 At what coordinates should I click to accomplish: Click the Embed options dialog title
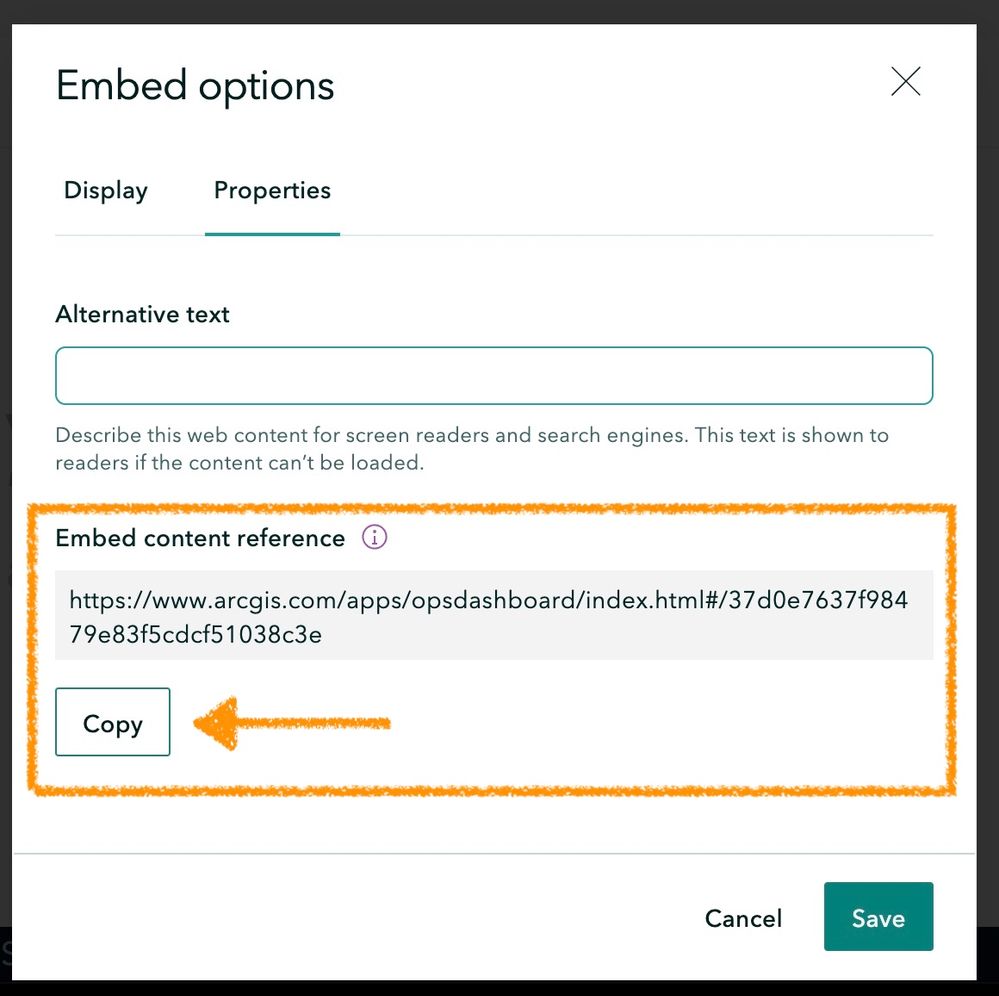tap(195, 86)
